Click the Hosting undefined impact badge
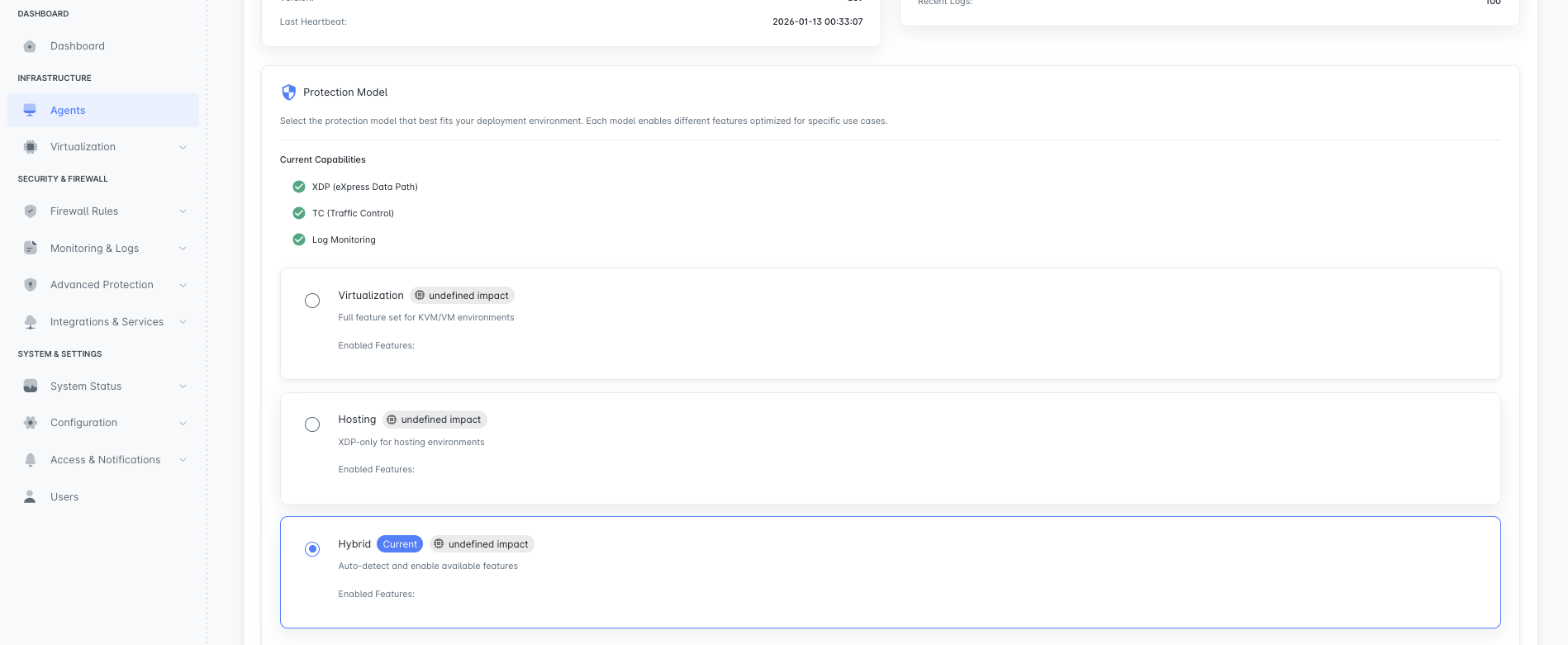 [435, 420]
